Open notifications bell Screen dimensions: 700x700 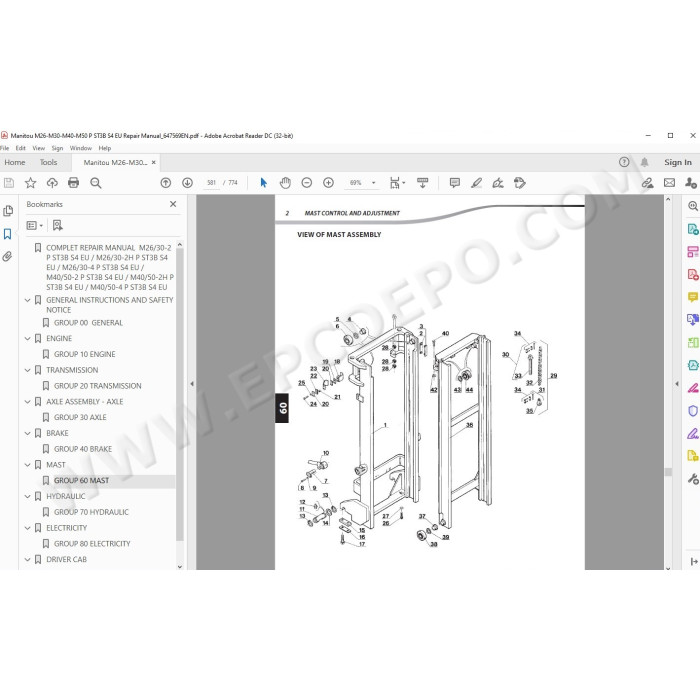[x=645, y=162]
